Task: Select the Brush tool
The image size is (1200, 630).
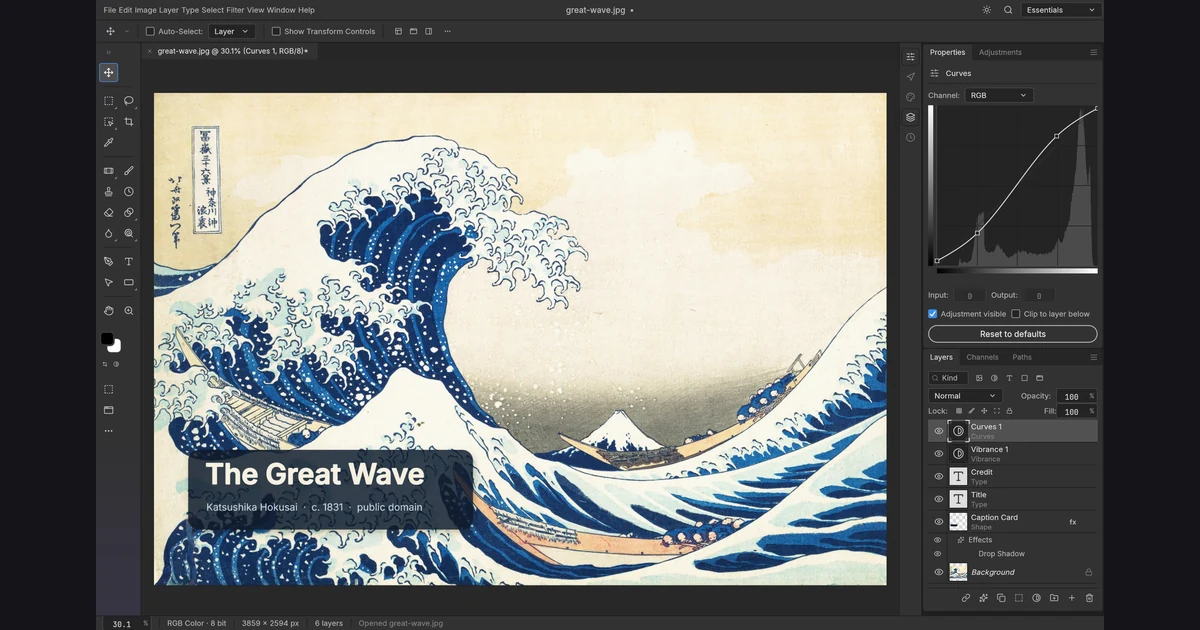Action: coord(129,171)
